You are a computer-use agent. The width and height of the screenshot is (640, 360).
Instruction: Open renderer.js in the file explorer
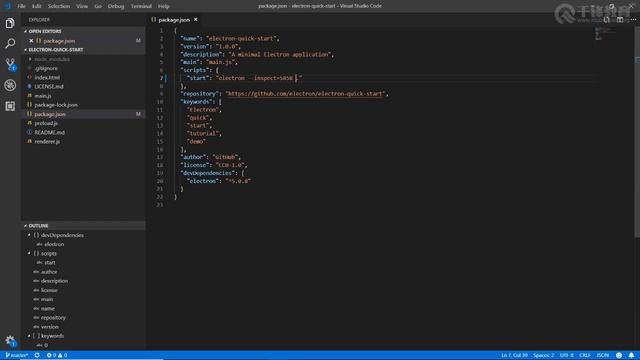pos(47,142)
